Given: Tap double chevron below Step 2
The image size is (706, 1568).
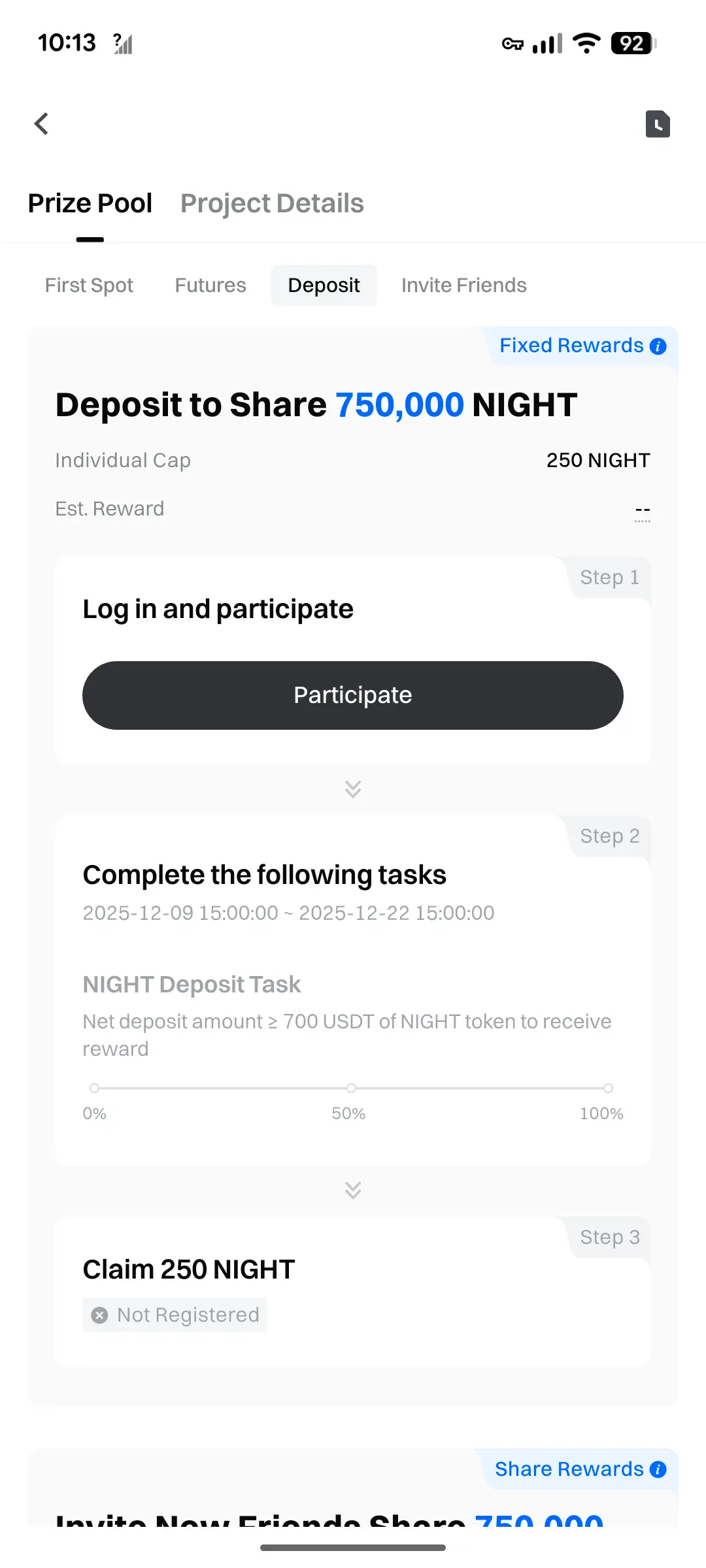Looking at the screenshot, I should [x=353, y=1190].
